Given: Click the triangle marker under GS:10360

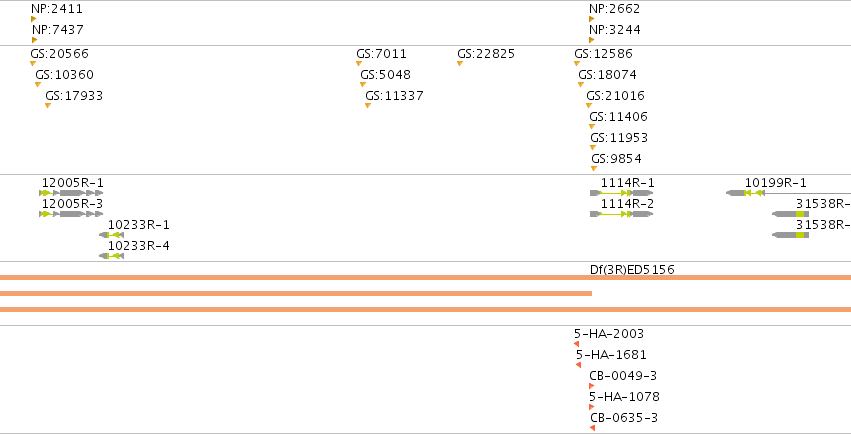Looking at the screenshot, I should pos(37,85).
